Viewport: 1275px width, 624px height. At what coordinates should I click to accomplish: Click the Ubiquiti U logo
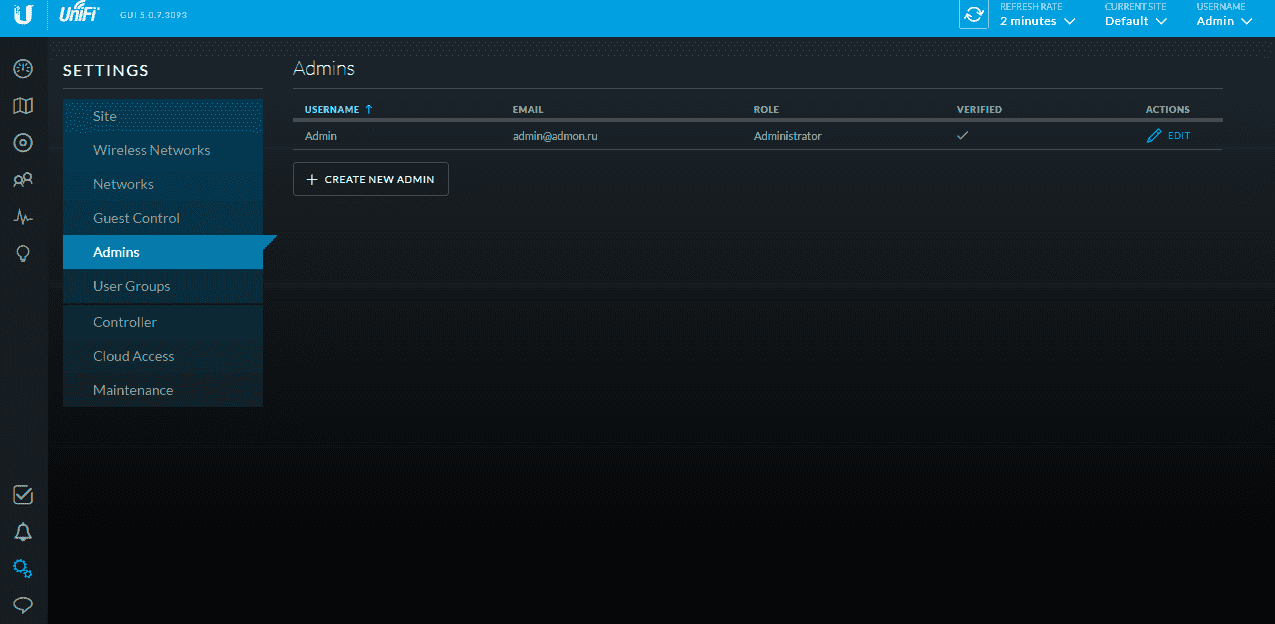click(x=23, y=15)
